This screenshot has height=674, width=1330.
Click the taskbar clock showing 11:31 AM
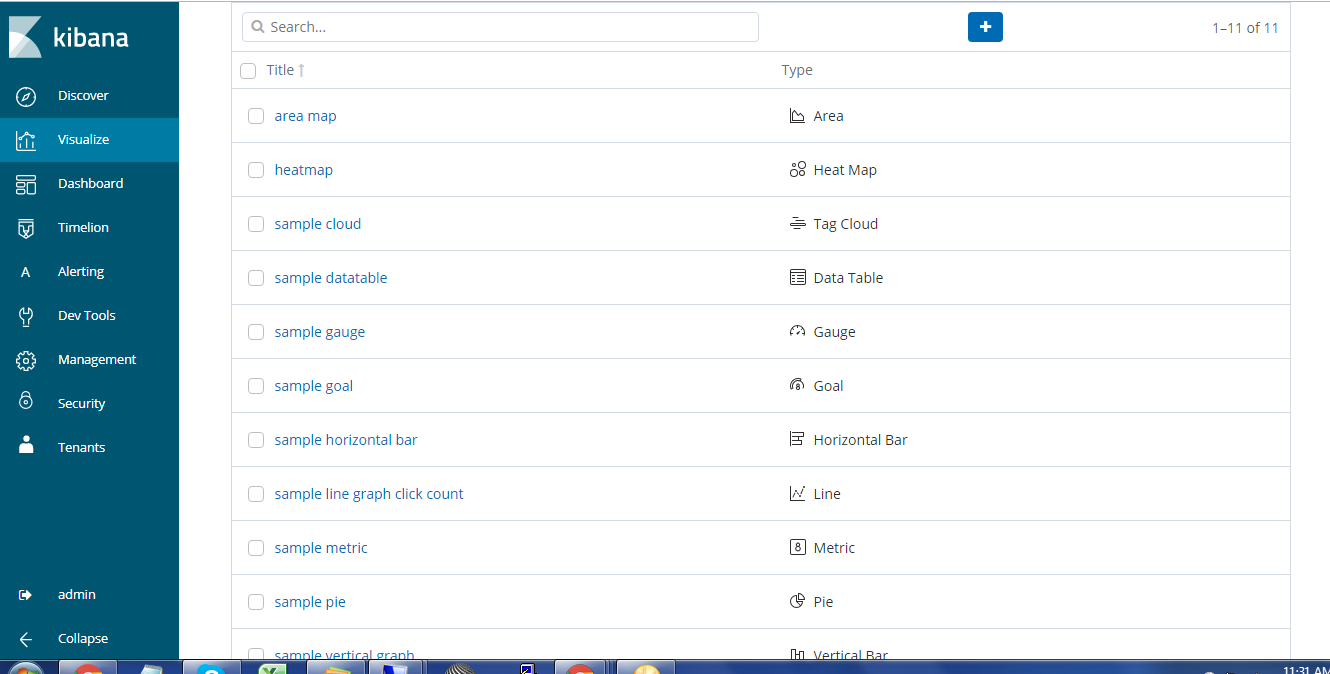pyautogui.click(x=1304, y=669)
